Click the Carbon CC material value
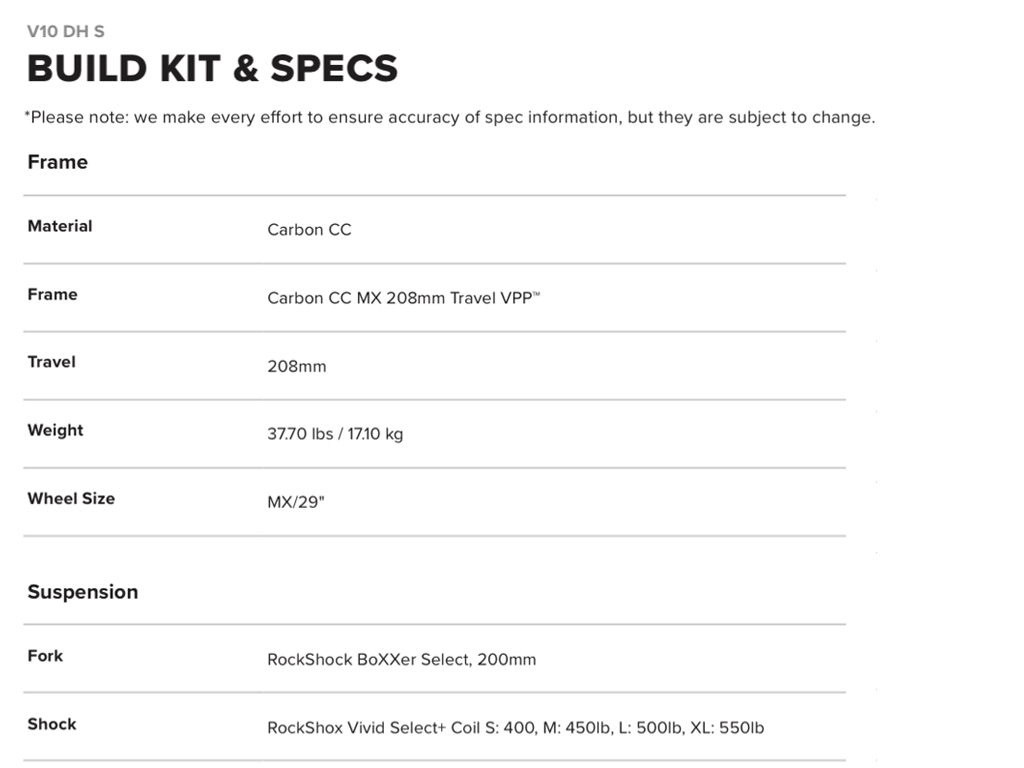Screen dimensions: 1024x768 point(309,230)
